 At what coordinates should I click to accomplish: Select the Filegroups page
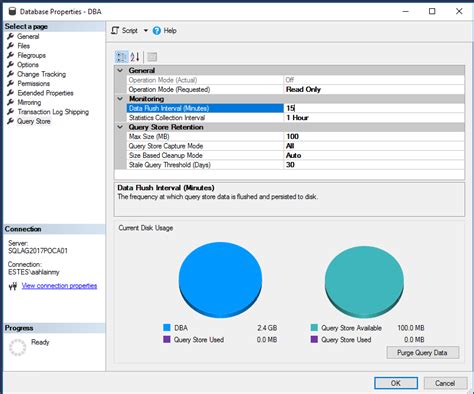coord(32,55)
